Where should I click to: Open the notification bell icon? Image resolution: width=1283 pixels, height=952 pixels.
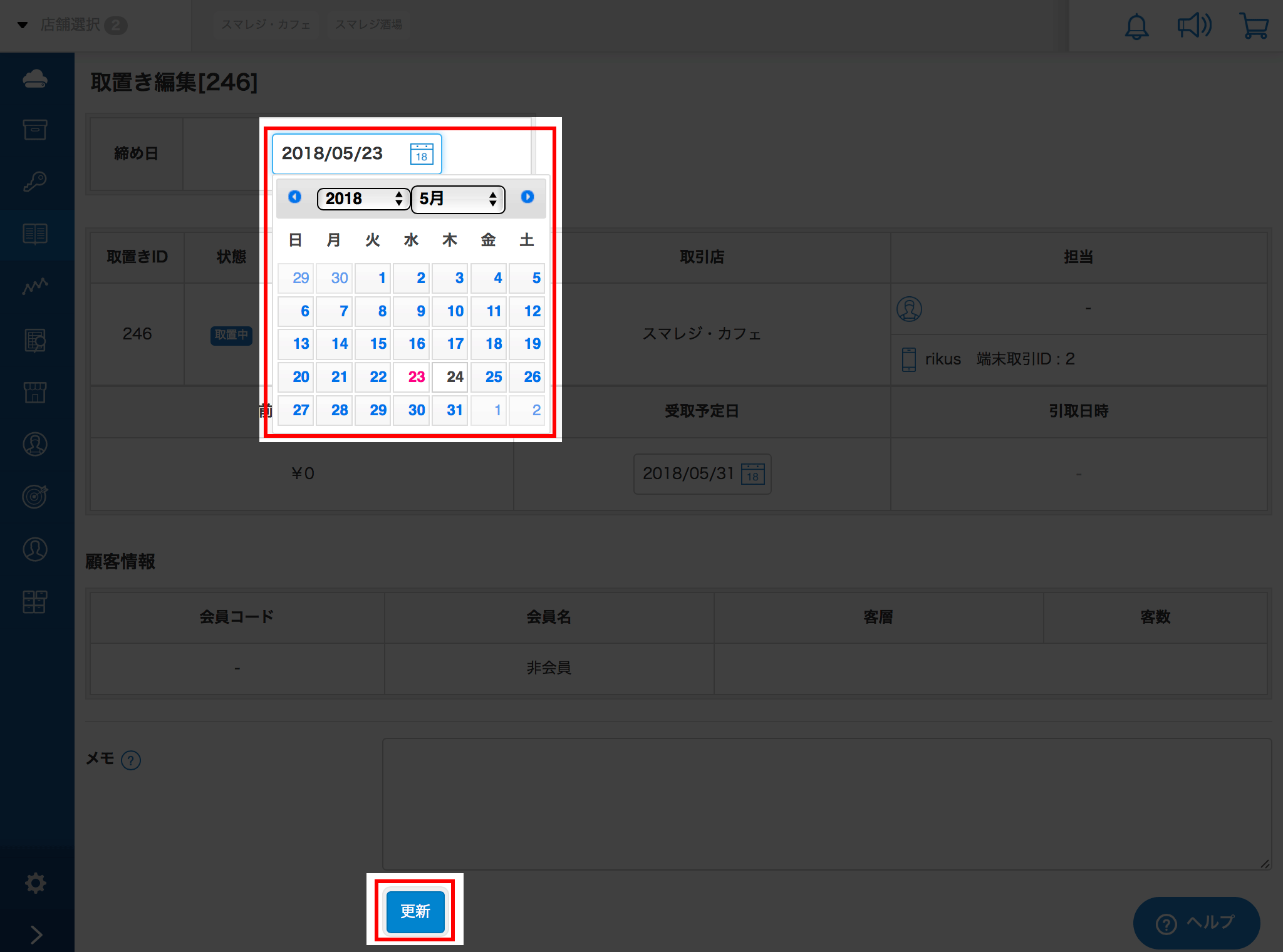coord(1136,26)
